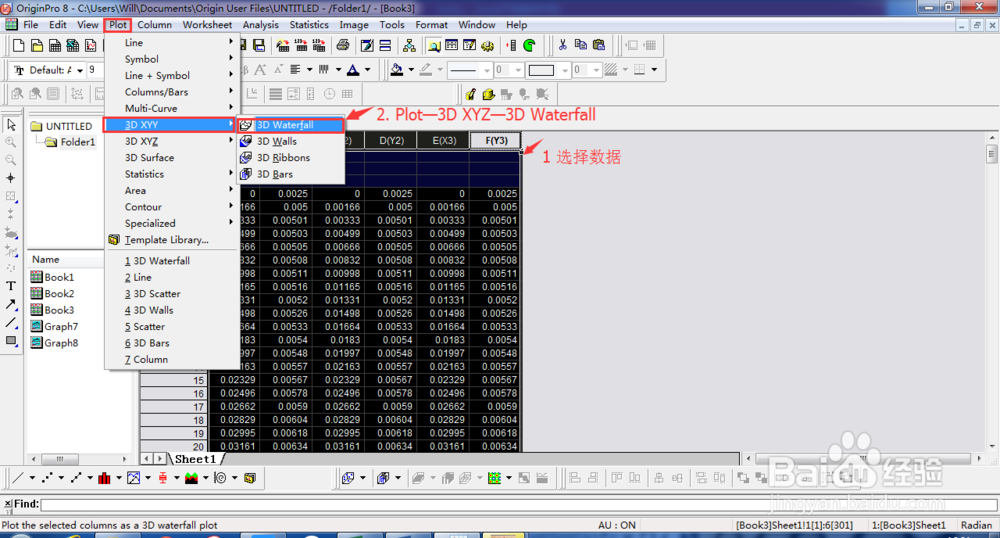
Task: Open the fill color dropdown arrow
Action: (411, 69)
